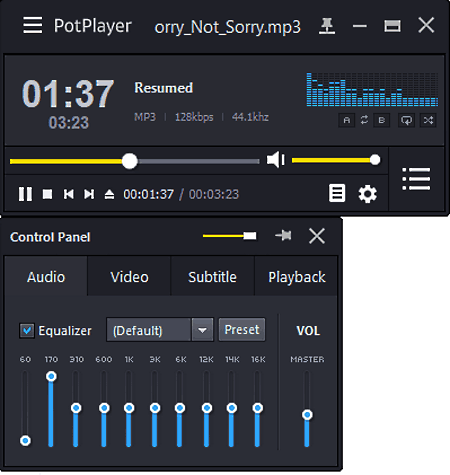The width and height of the screenshot is (450, 475).
Task: Toggle repeat playback mode icon
Action: (406, 120)
